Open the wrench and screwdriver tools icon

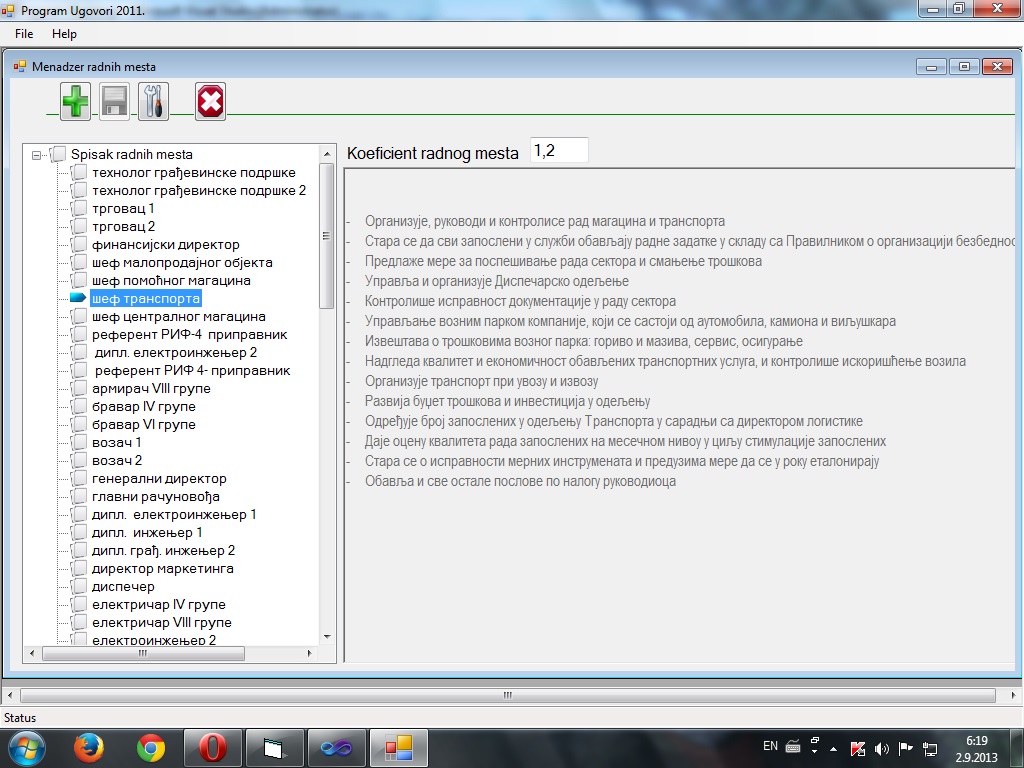point(153,101)
